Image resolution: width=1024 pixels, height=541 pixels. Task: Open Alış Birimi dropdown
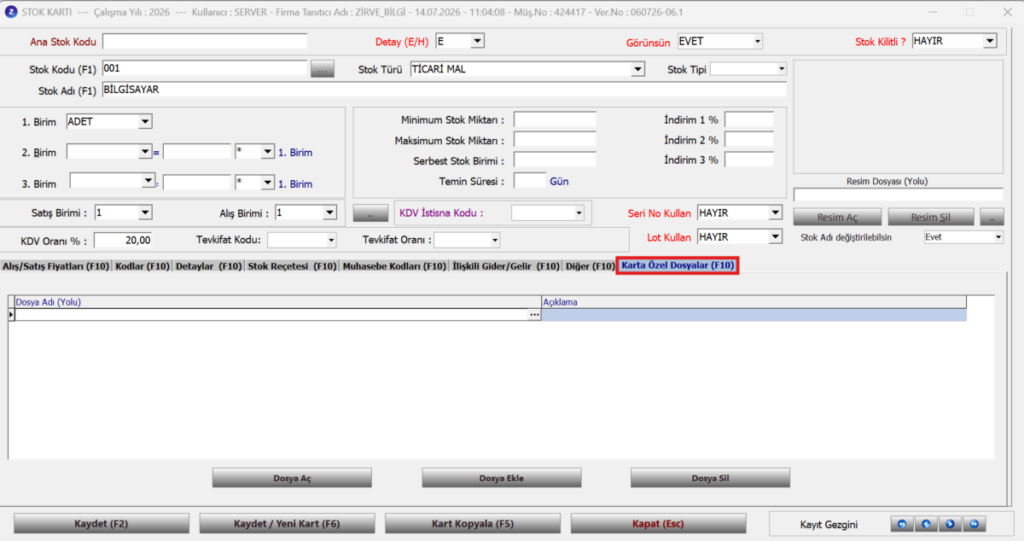coord(330,212)
